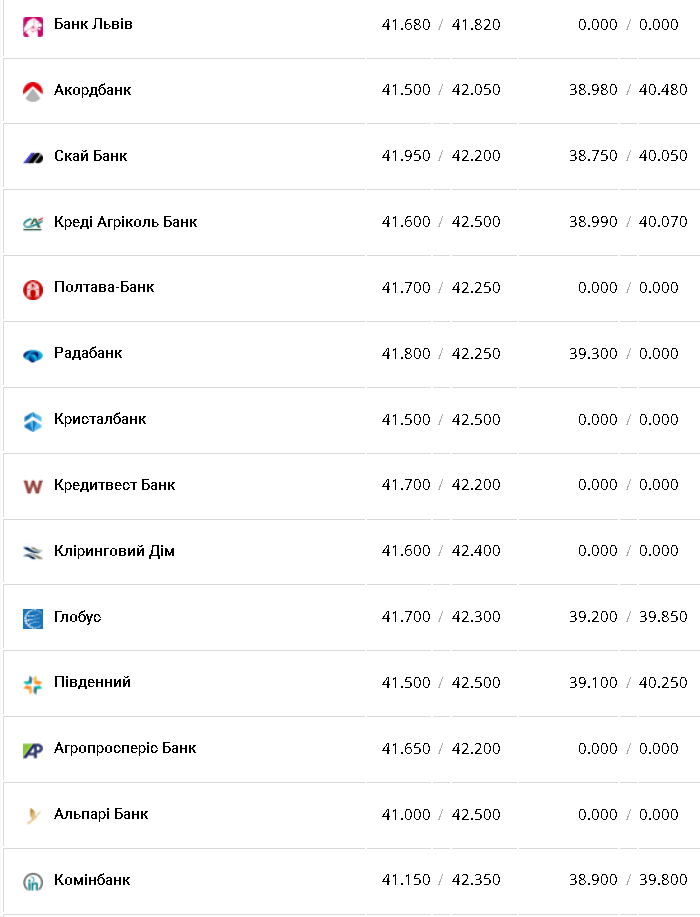Click the Радабанк blue logo icon
Screen dimensions: 700x917
tap(33, 355)
